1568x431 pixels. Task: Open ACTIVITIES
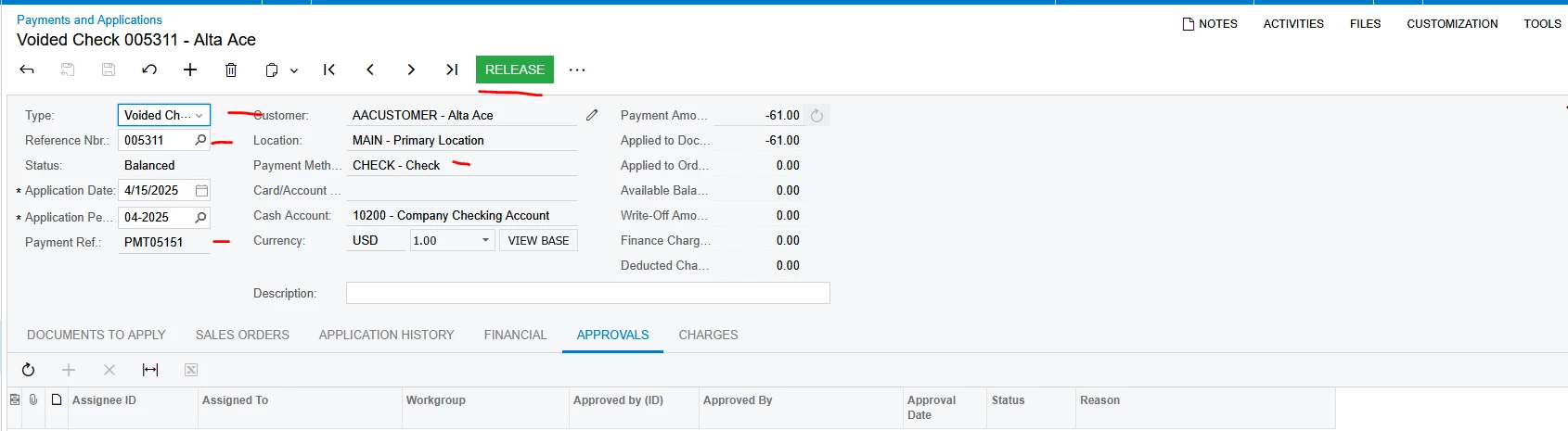click(x=1293, y=24)
